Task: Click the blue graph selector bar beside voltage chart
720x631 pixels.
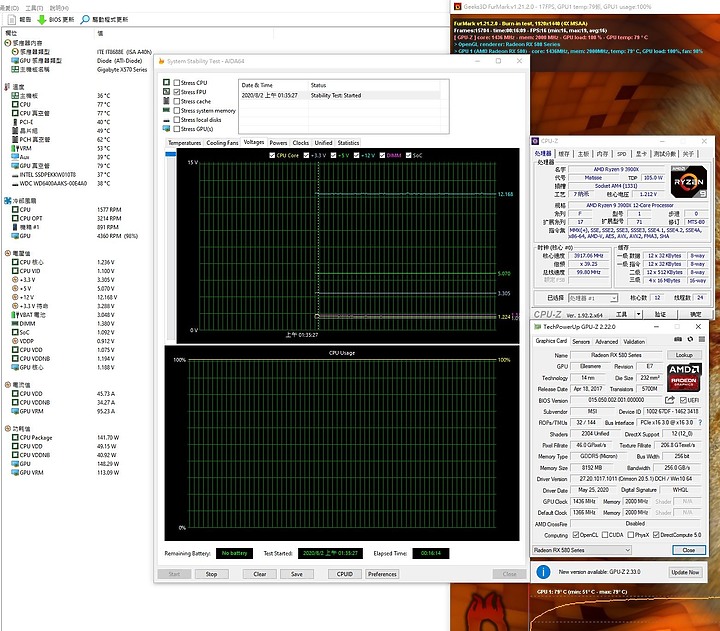Action: click(x=170, y=154)
